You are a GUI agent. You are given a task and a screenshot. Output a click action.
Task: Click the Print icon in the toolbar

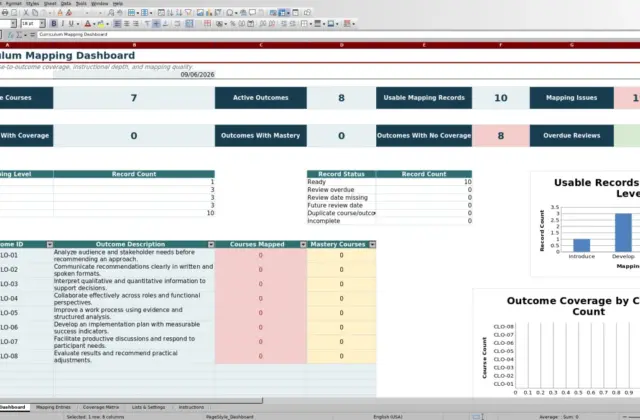point(5,13)
